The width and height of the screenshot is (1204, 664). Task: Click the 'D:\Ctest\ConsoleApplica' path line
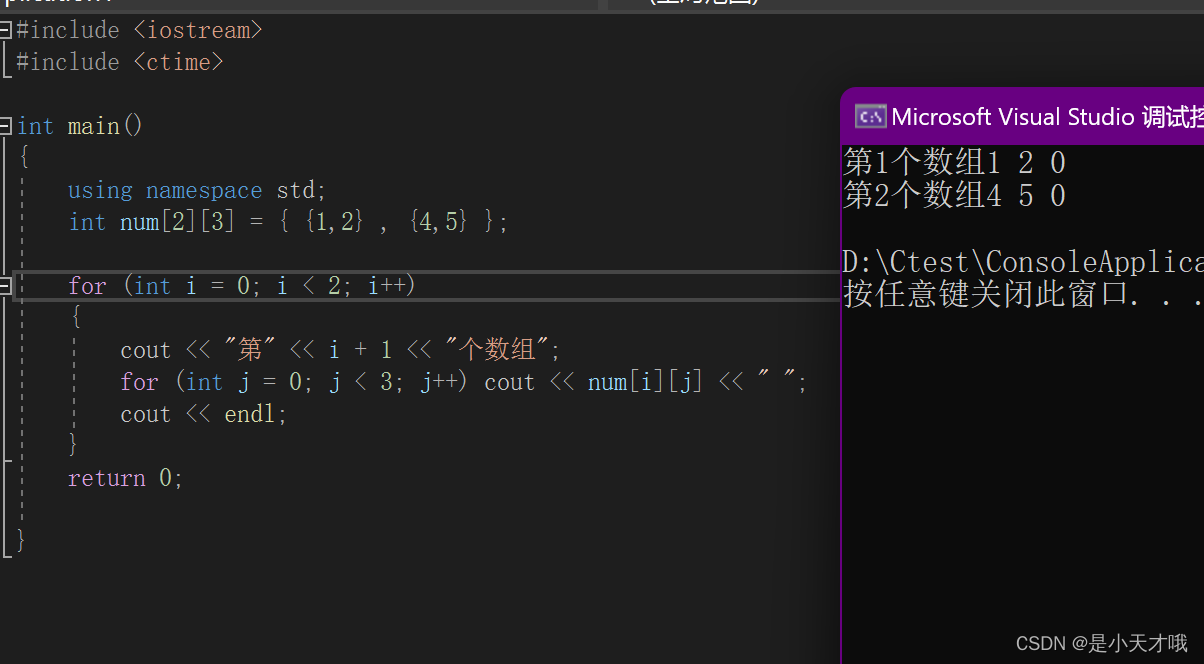[x=1023, y=262]
